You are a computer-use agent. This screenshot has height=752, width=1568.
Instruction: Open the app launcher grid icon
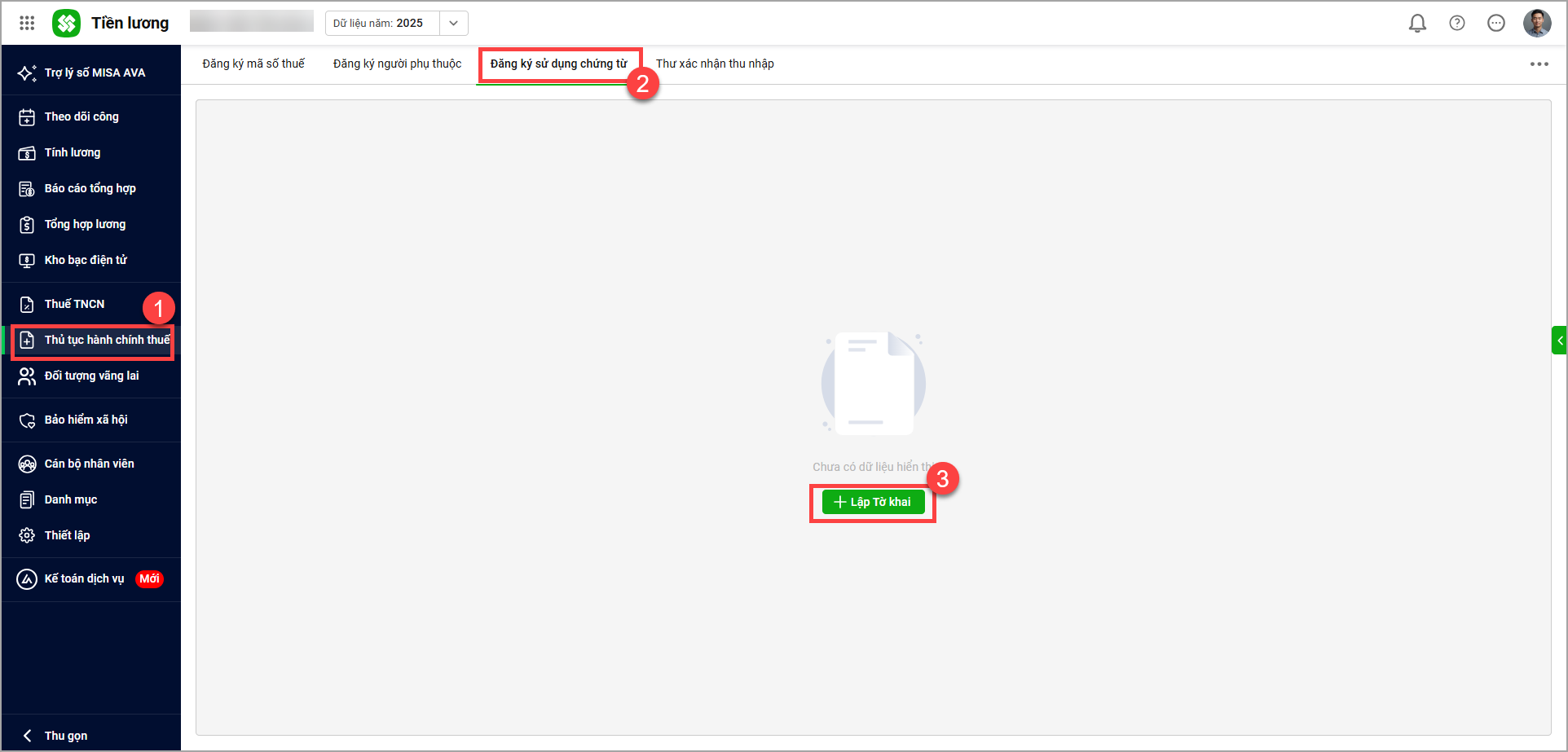point(27,23)
